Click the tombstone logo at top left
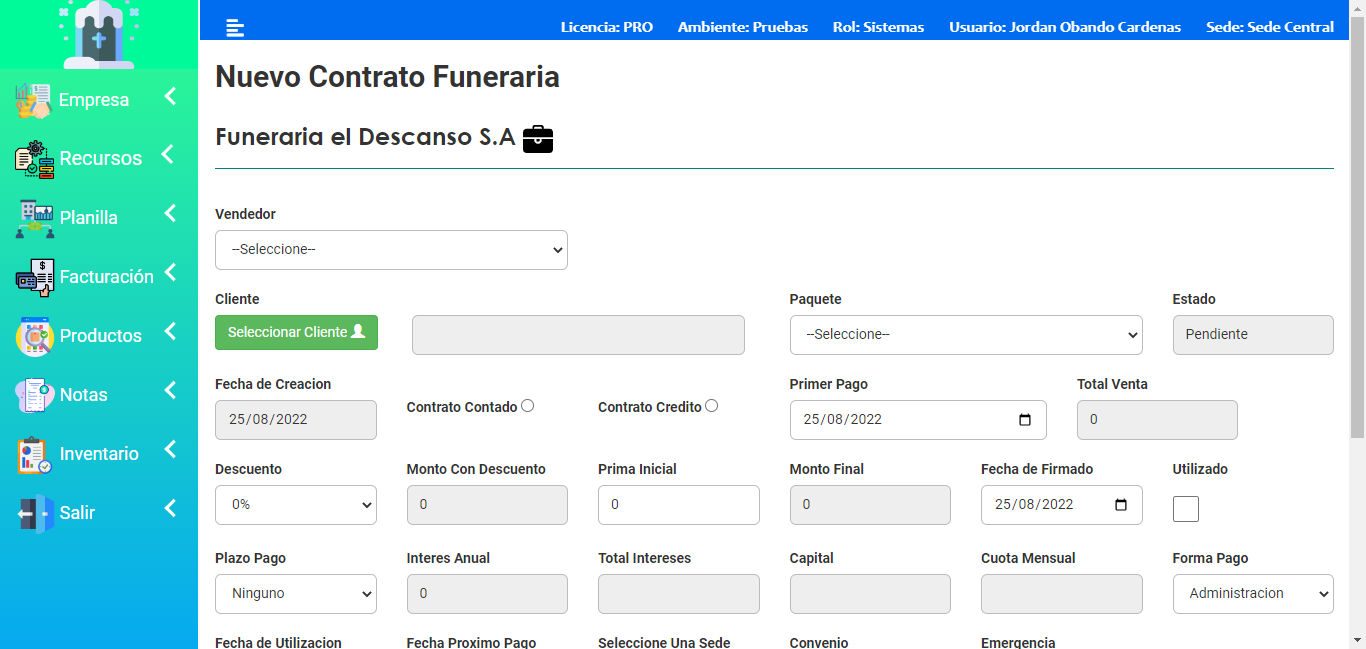Screen dimensions: 1366x649 pyautogui.click(x=98, y=34)
